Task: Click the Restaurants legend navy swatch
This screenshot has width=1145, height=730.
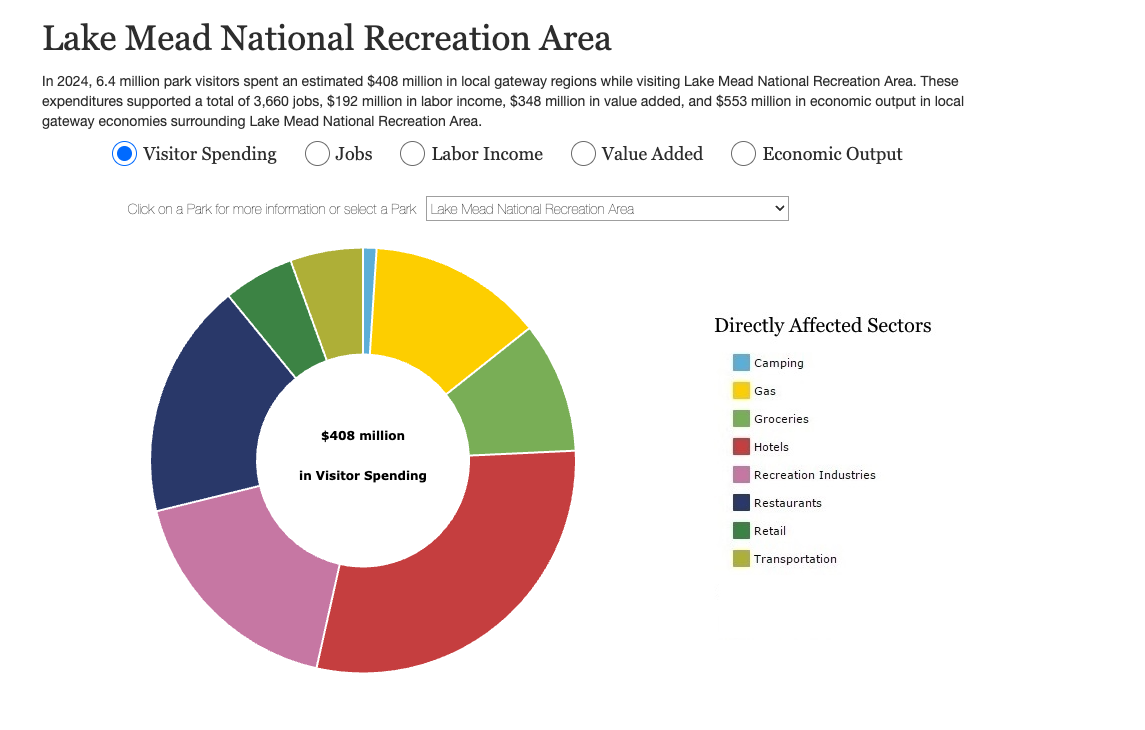Action: (741, 503)
